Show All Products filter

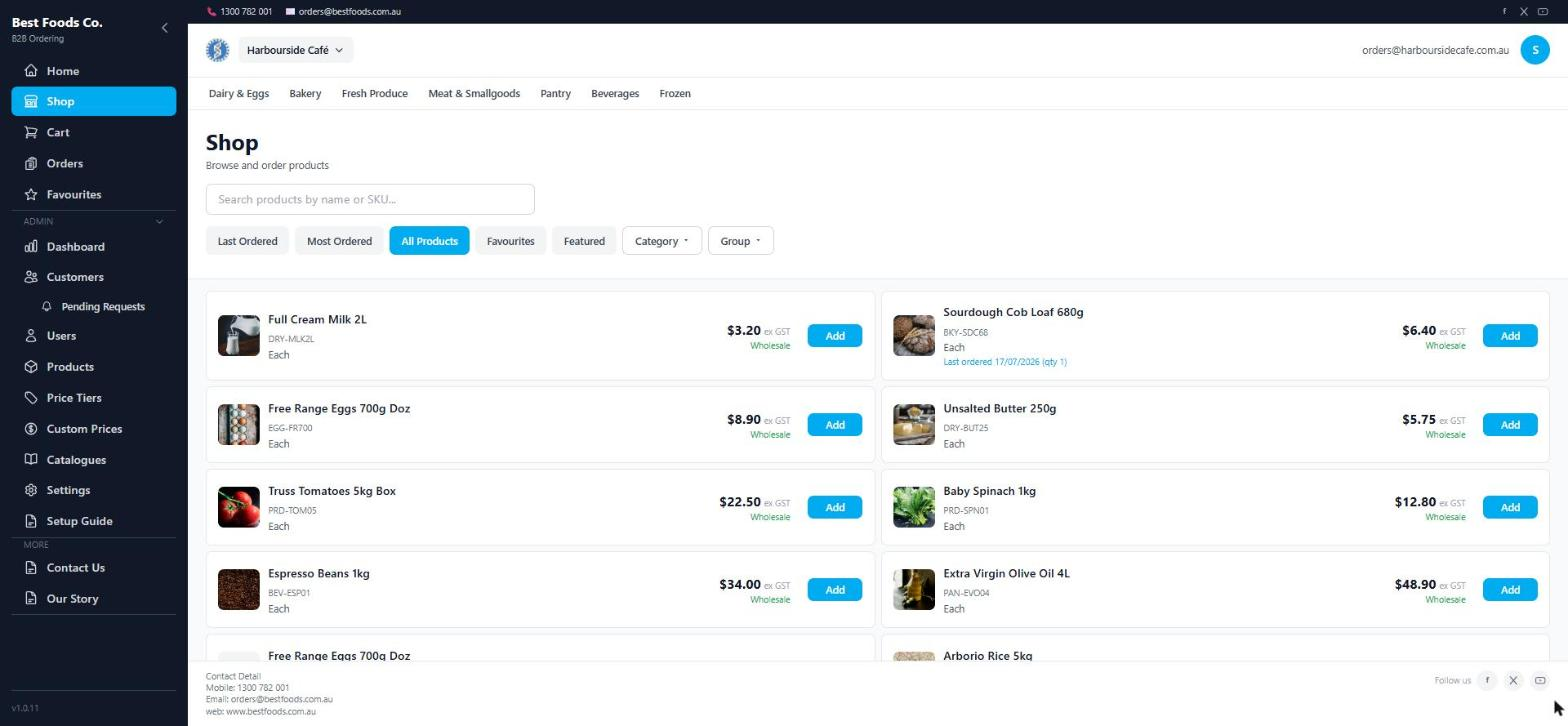click(429, 241)
